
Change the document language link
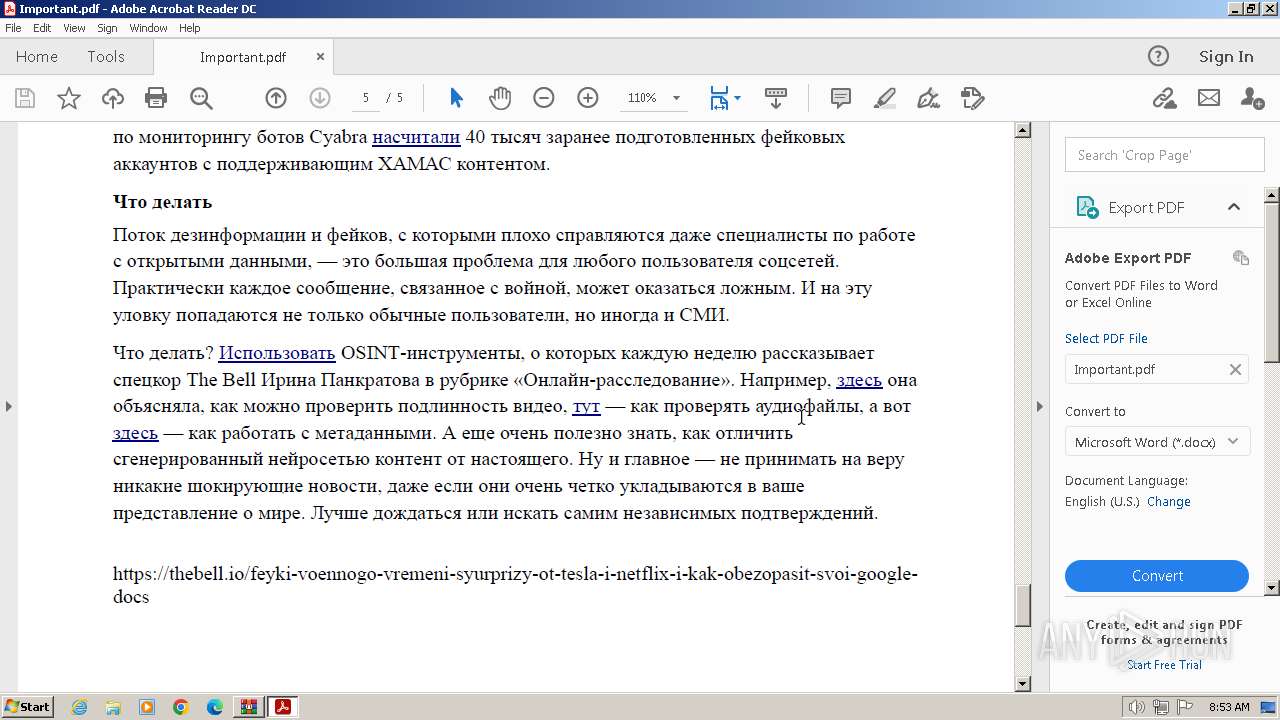tap(1168, 502)
